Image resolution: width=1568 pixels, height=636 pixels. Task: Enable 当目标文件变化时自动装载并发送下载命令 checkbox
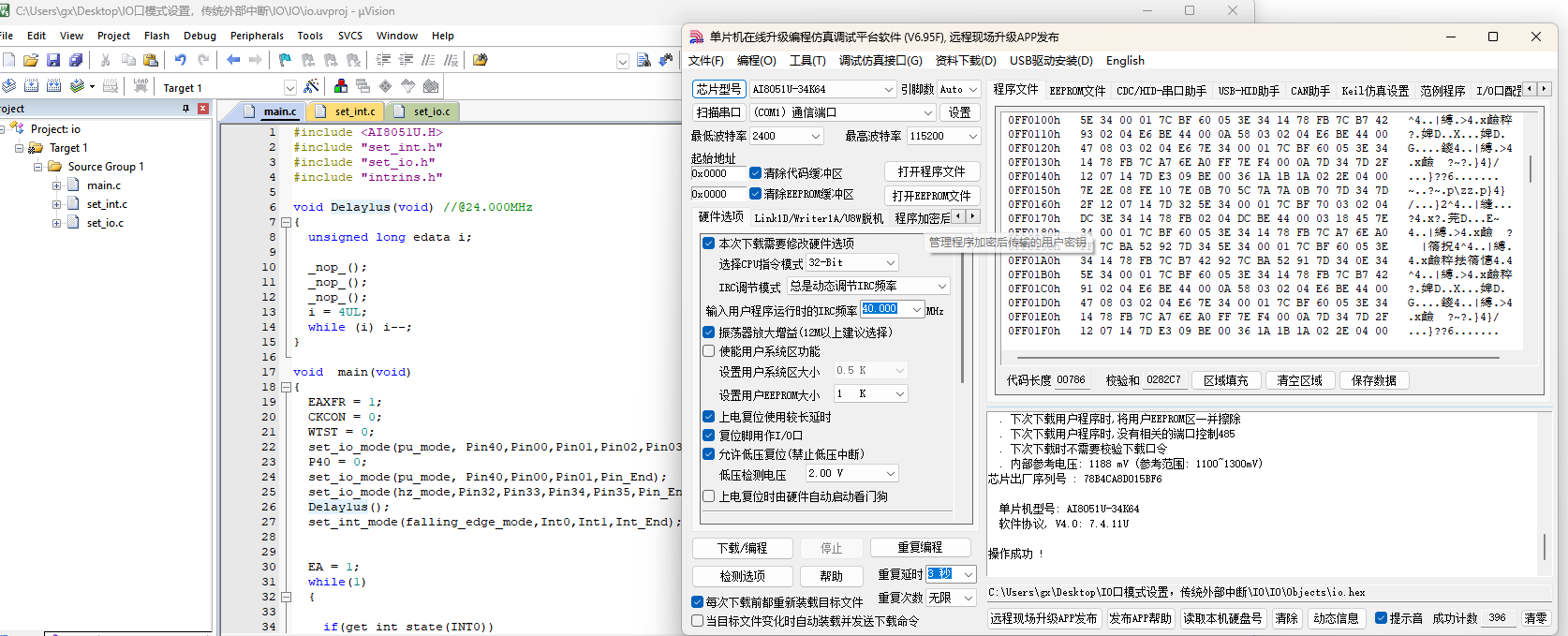point(697,621)
